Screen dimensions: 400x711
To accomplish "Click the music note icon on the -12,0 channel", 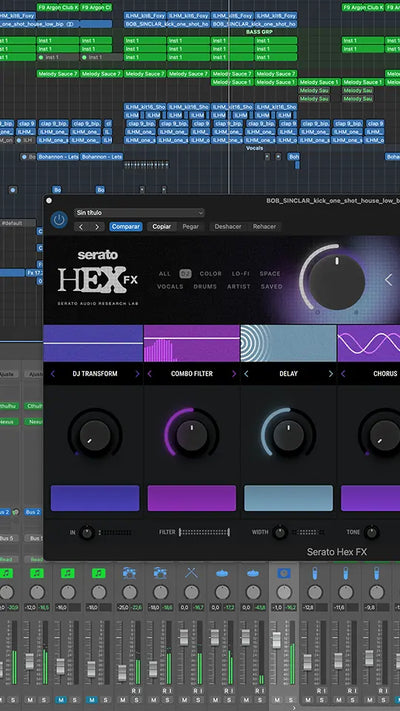I will coord(37,573).
